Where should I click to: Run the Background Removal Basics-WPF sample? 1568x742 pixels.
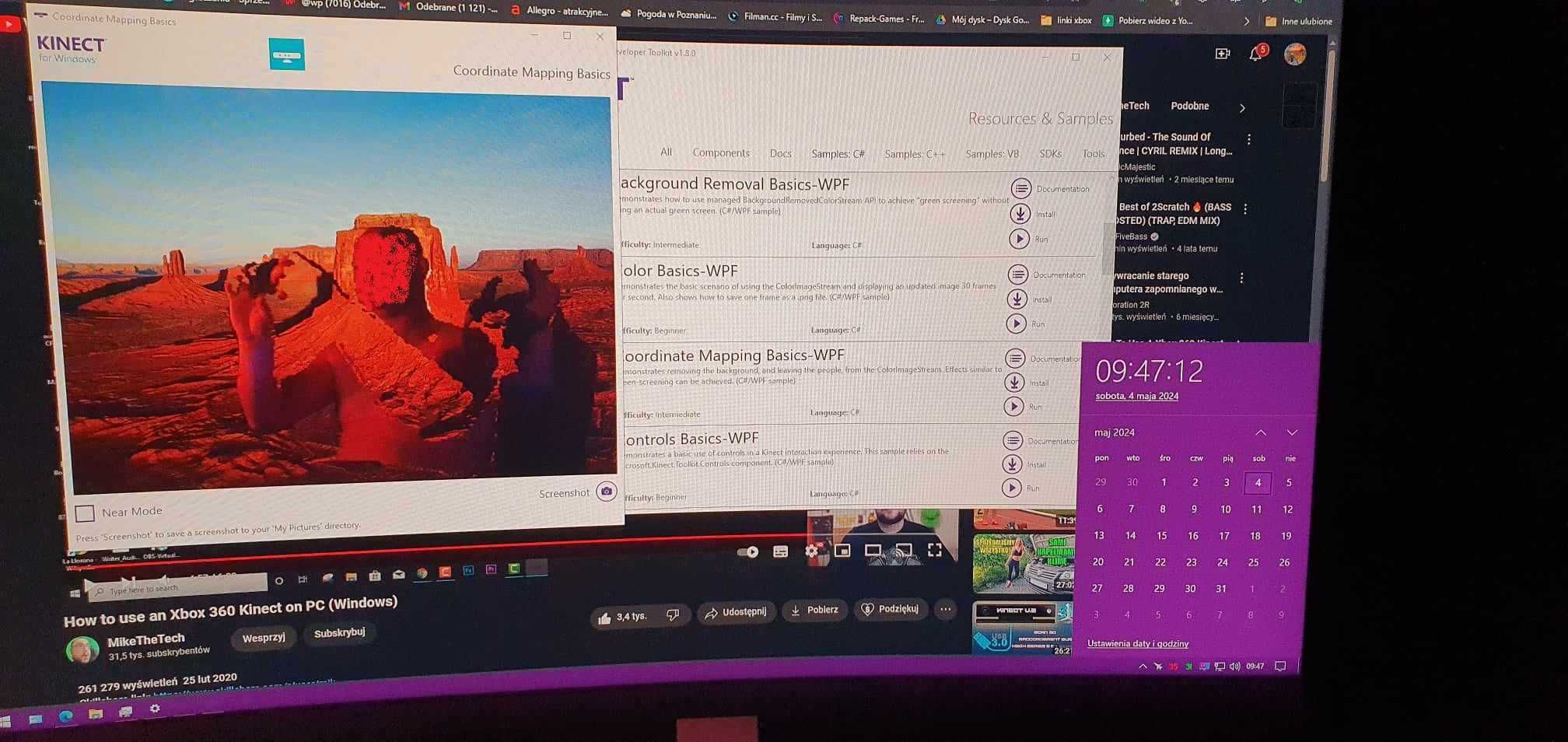tap(1018, 239)
